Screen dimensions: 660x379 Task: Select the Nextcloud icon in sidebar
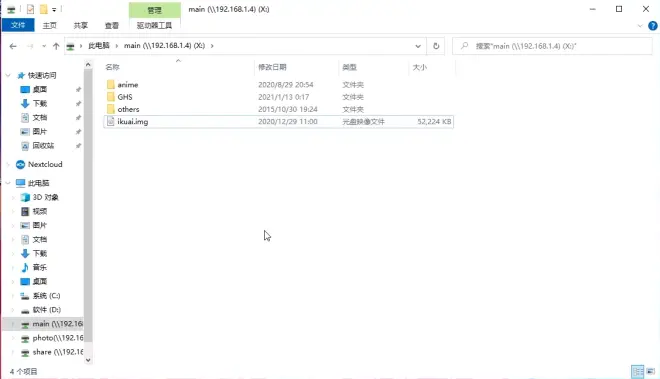20,164
